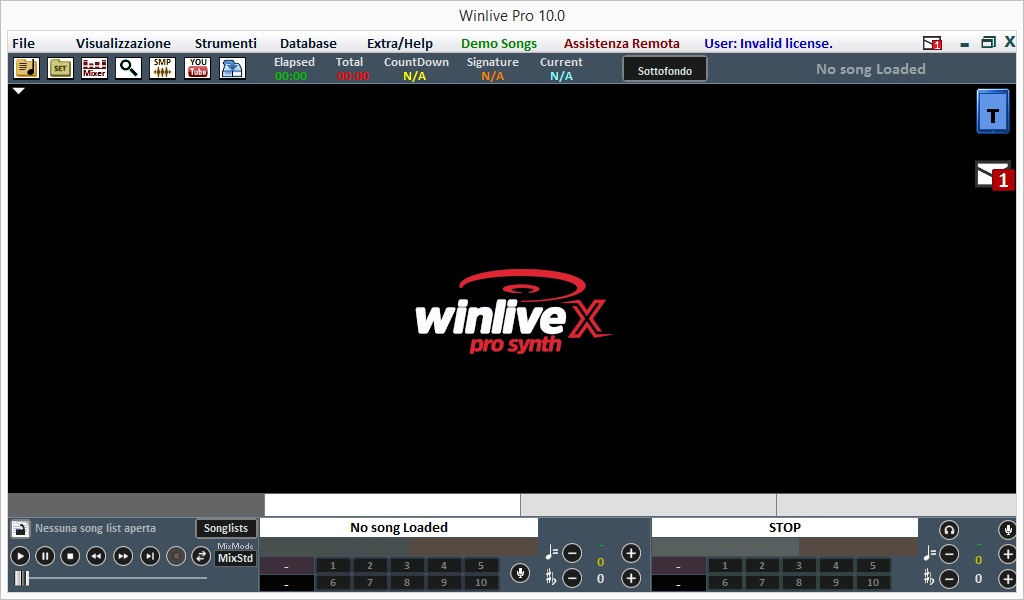Open the Mixer toolbar icon

click(x=94, y=68)
